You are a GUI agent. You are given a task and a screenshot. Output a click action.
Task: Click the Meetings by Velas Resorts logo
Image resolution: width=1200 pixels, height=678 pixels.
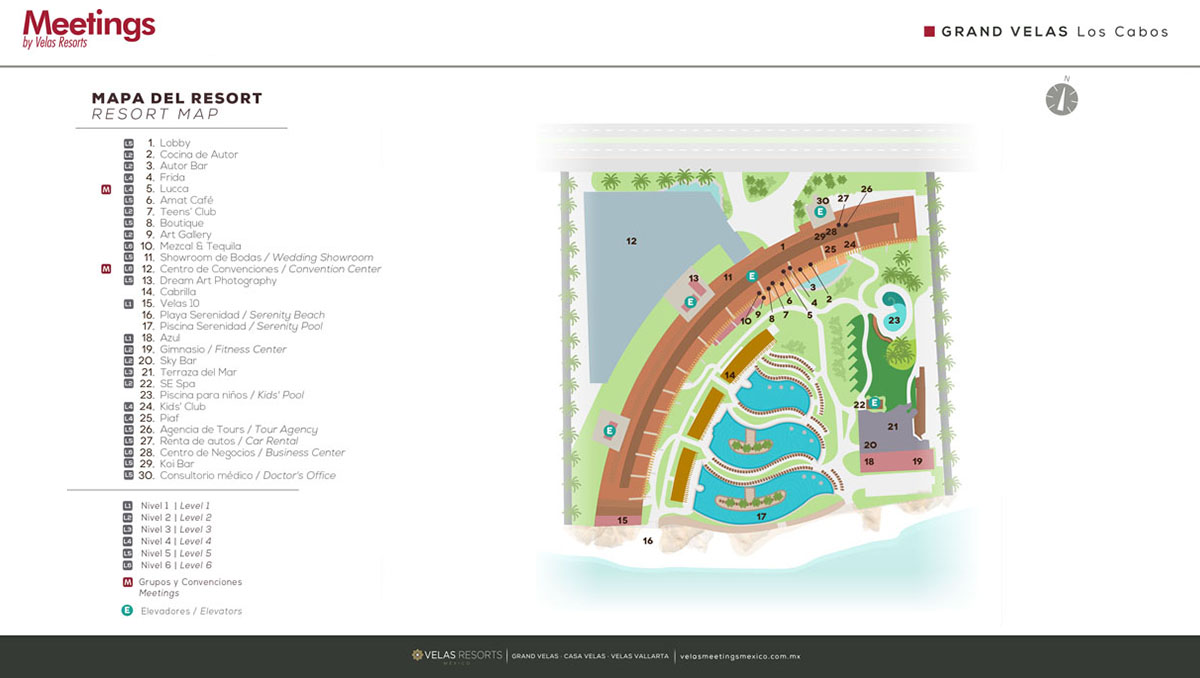[89, 29]
